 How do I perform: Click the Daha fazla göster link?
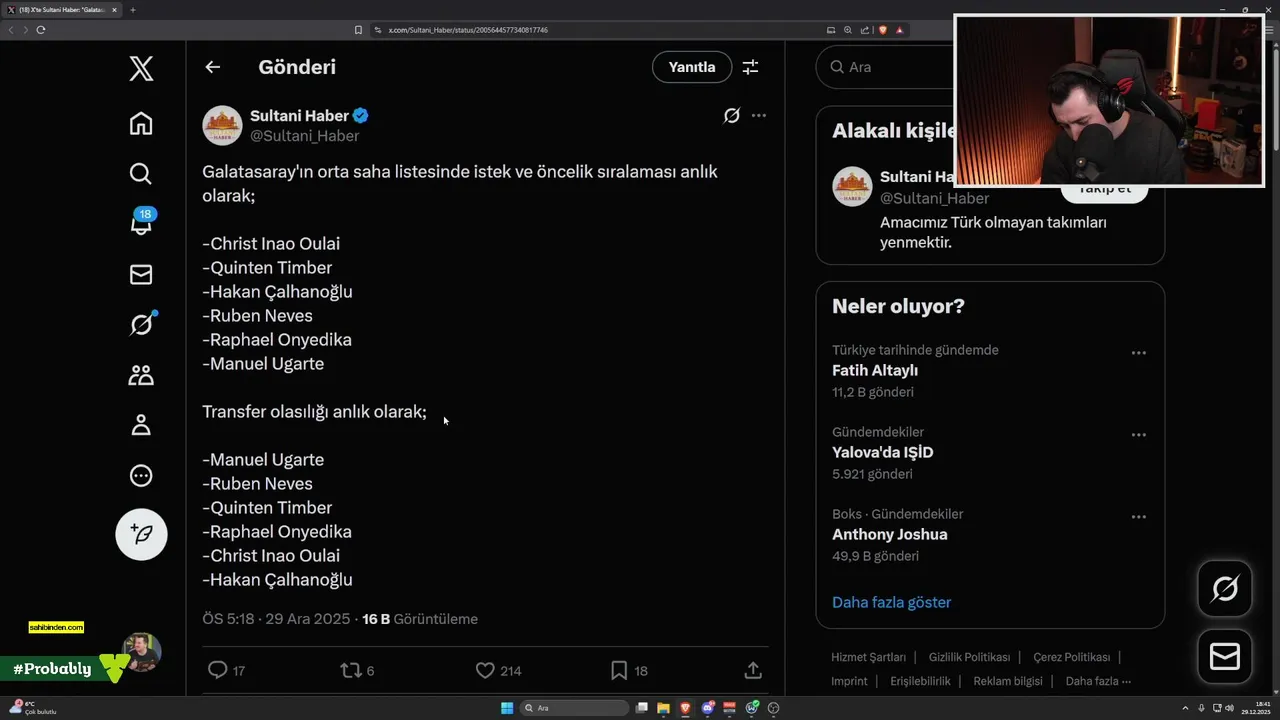(x=891, y=602)
